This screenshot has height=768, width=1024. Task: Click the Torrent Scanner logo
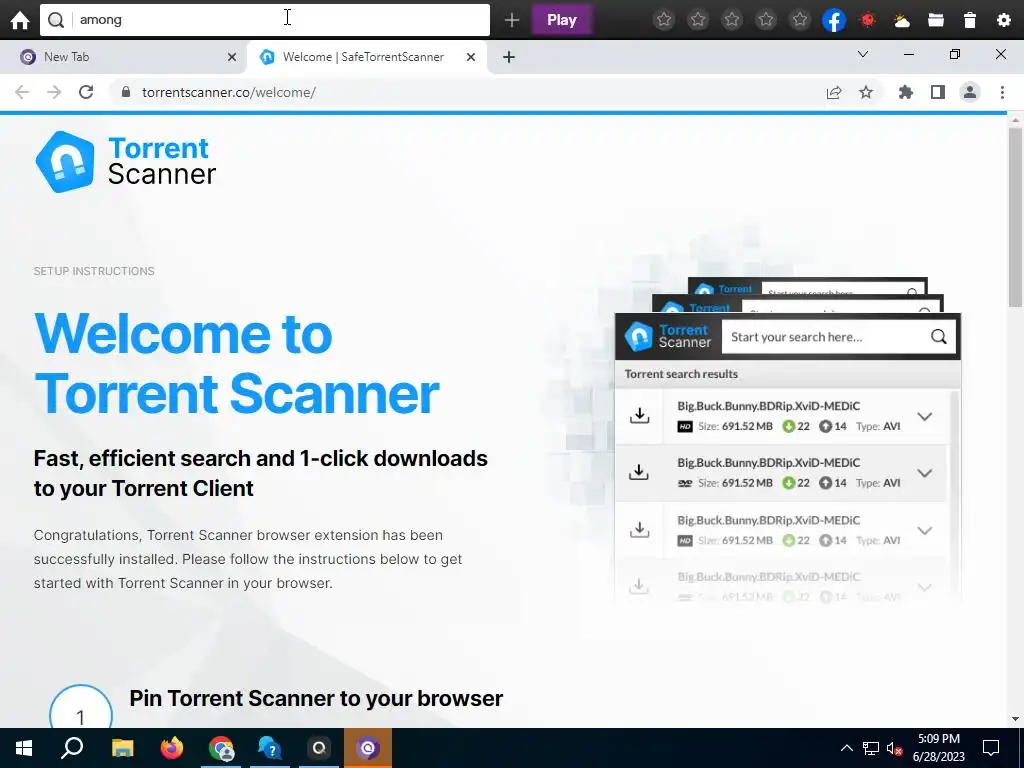coord(125,161)
